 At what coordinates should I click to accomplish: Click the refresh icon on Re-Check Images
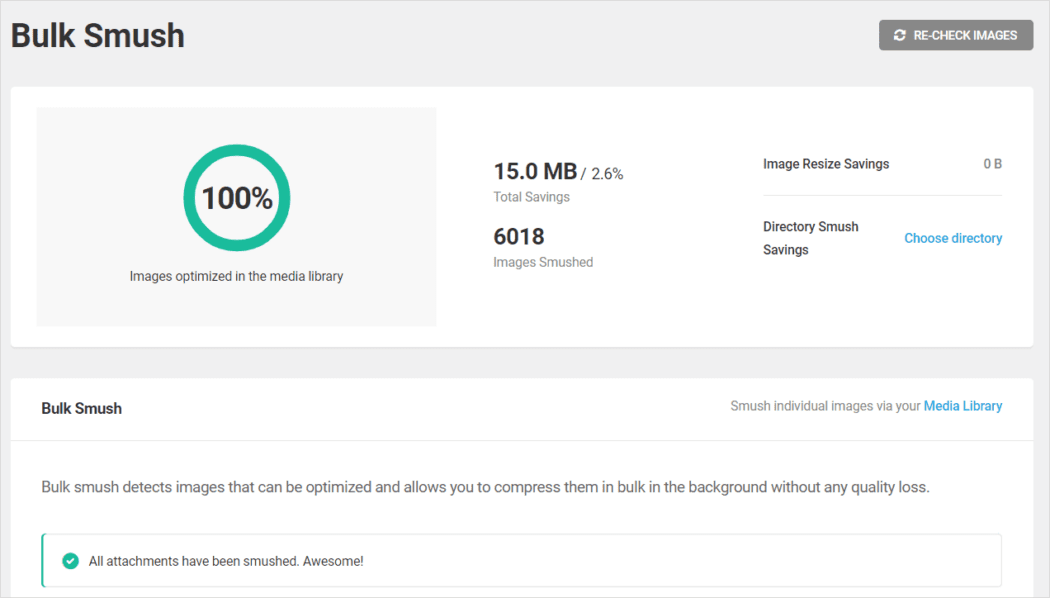899,35
